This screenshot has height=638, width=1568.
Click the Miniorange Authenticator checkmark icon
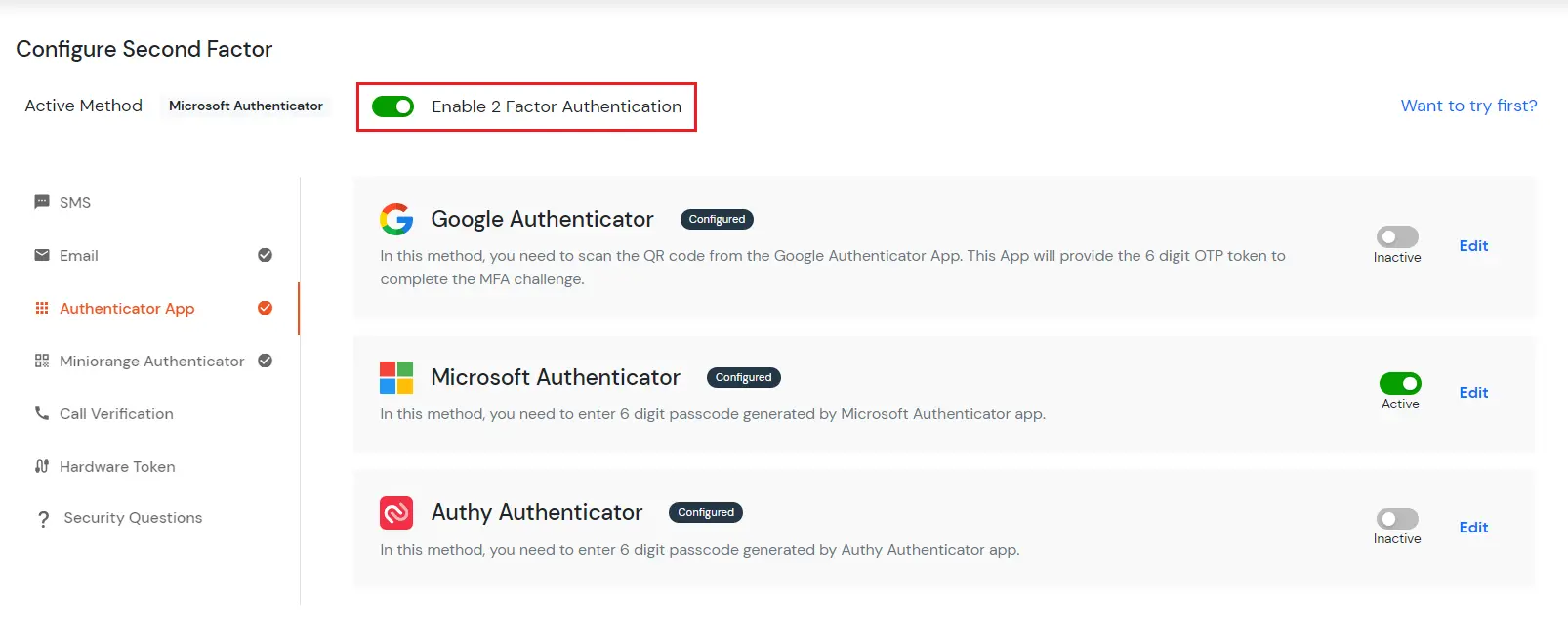(x=265, y=361)
